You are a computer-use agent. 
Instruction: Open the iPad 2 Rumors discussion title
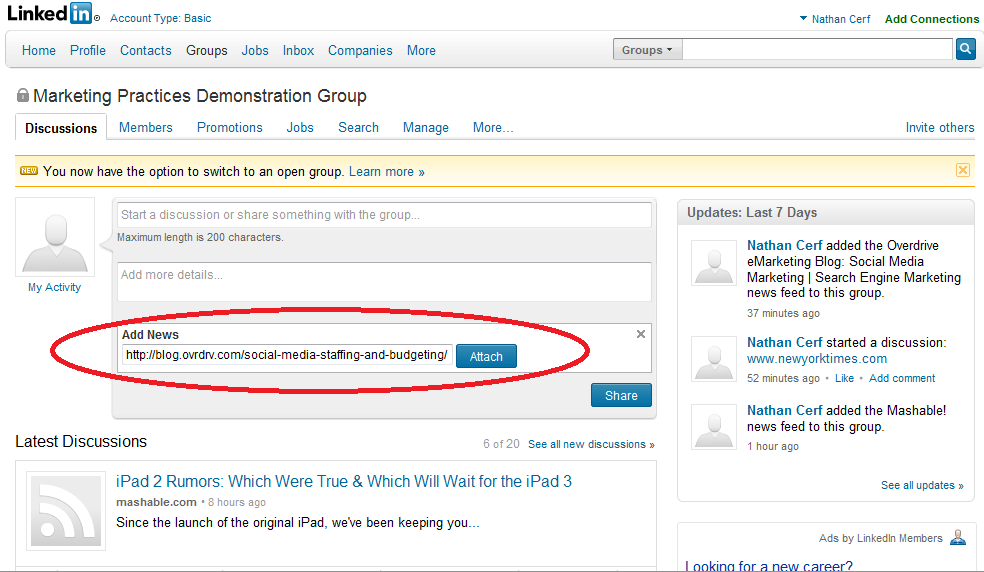click(x=344, y=481)
